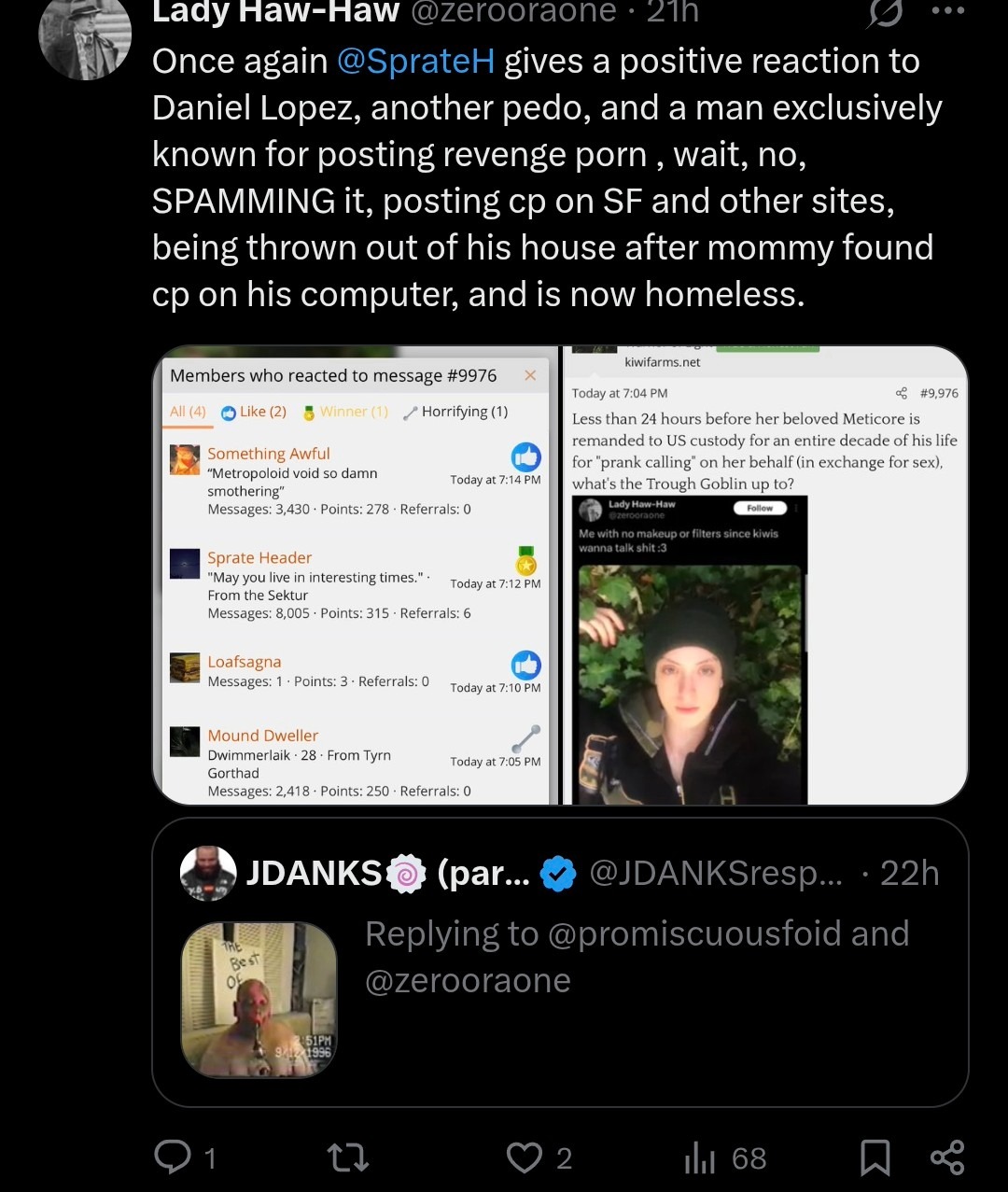This screenshot has width=1008, height=1192.
Task: Tap the blue verified badge in the quoted post
Action: pyautogui.click(x=558, y=875)
